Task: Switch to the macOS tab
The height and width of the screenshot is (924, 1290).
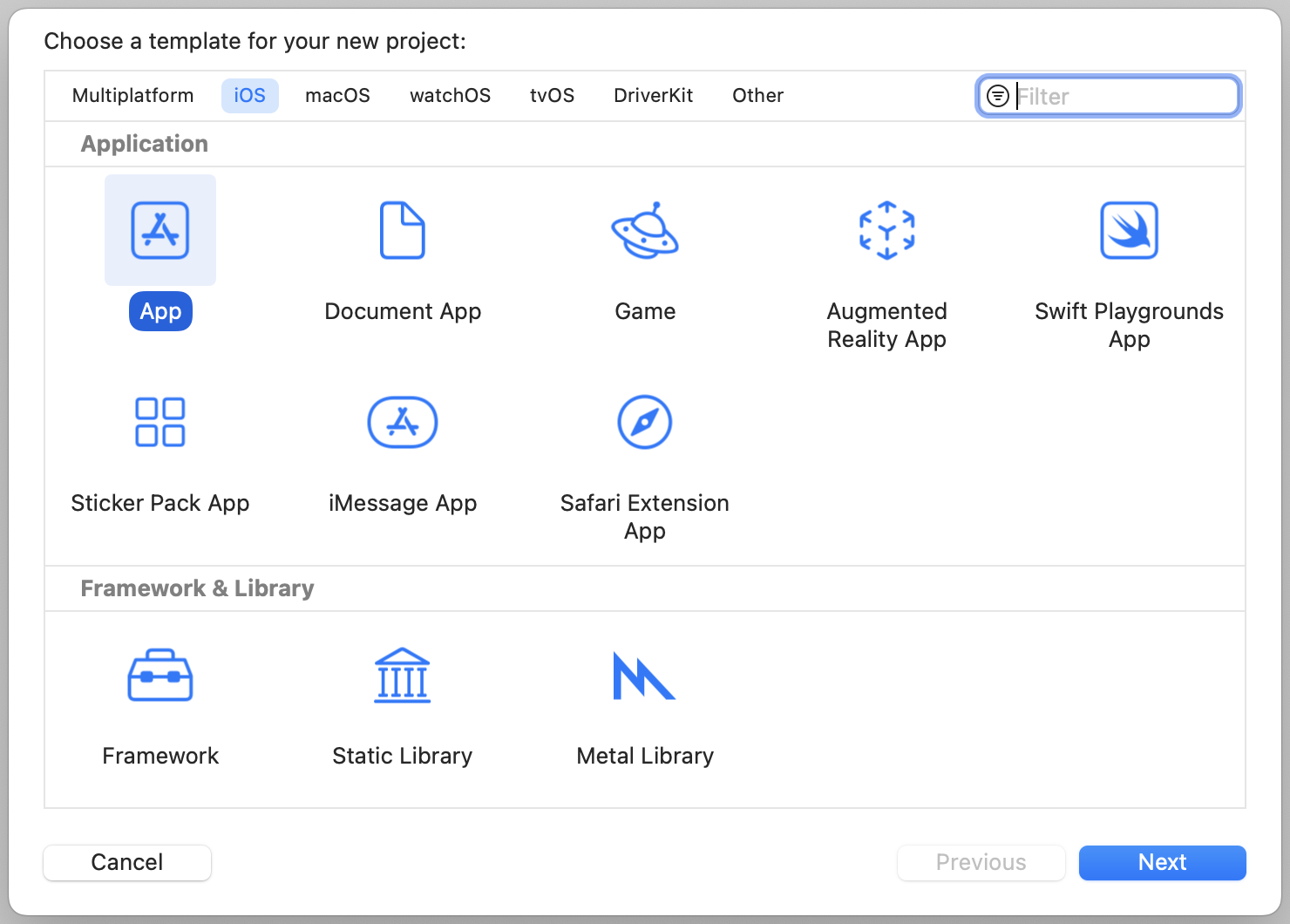Action: [337, 96]
